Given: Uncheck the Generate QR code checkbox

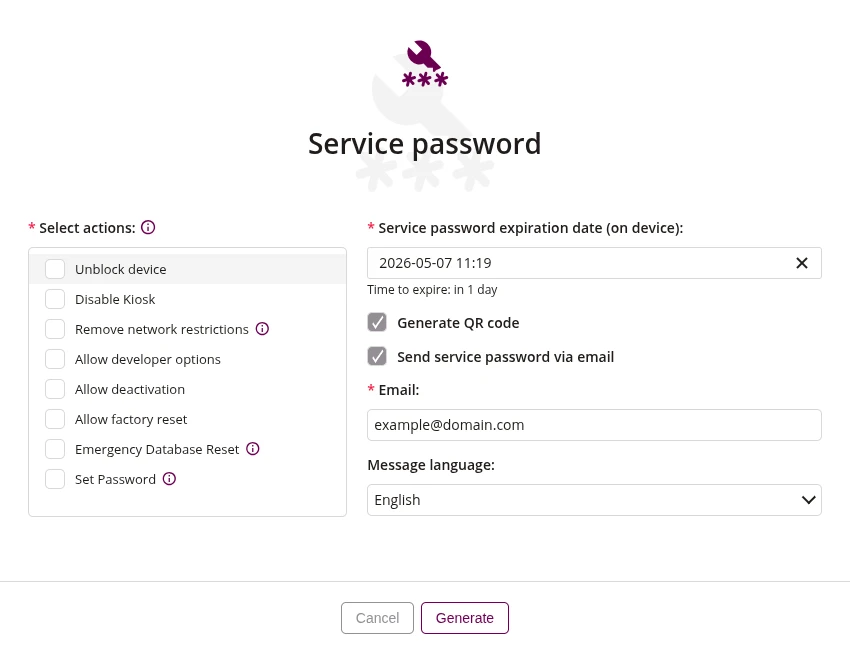Looking at the screenshot, I should coord(377,322).
